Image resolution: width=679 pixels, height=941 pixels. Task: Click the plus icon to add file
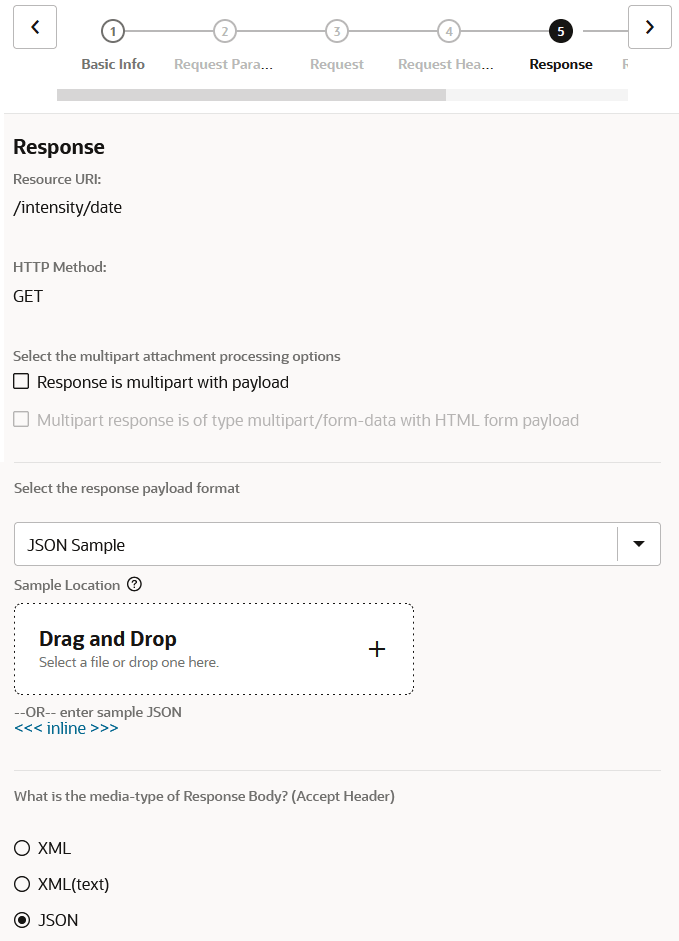[x=377, y=649]
